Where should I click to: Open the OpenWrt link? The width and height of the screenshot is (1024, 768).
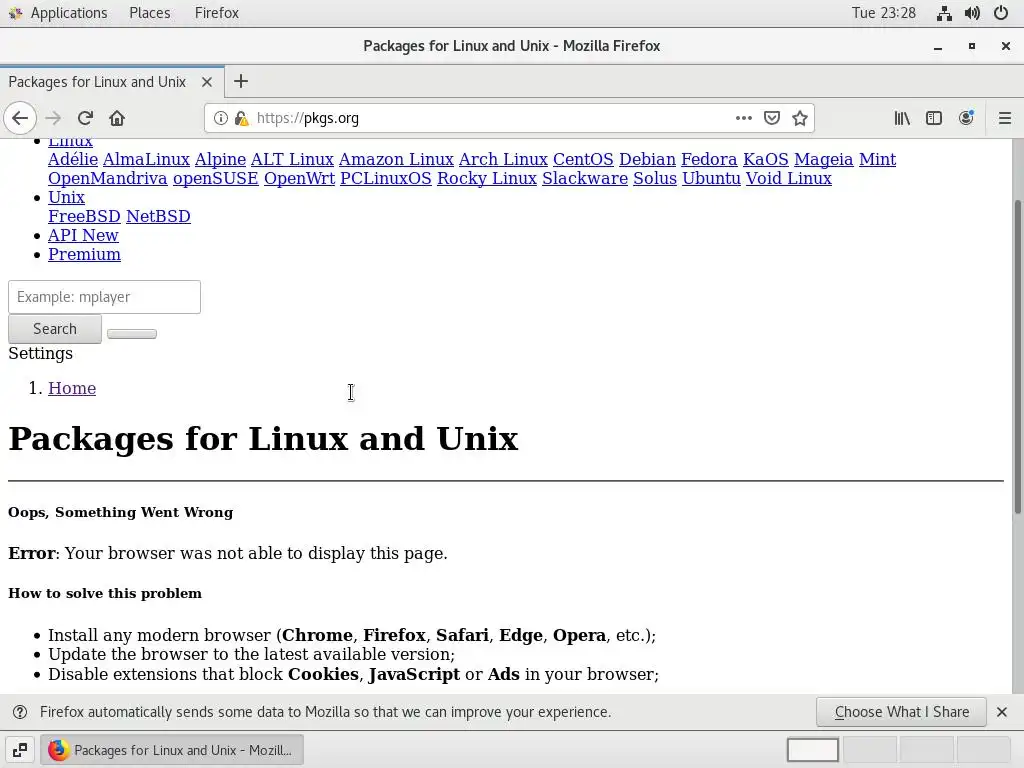pos(299,178)
